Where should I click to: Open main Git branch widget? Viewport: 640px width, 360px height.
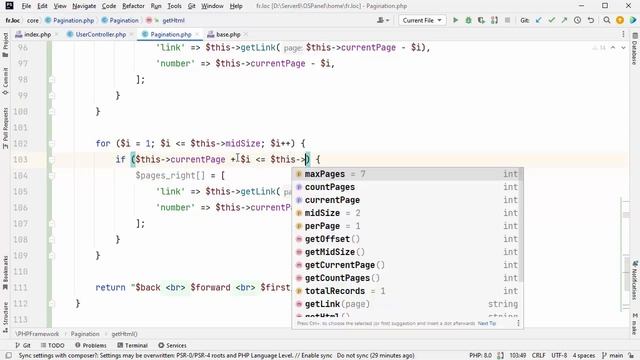(613, 356)
